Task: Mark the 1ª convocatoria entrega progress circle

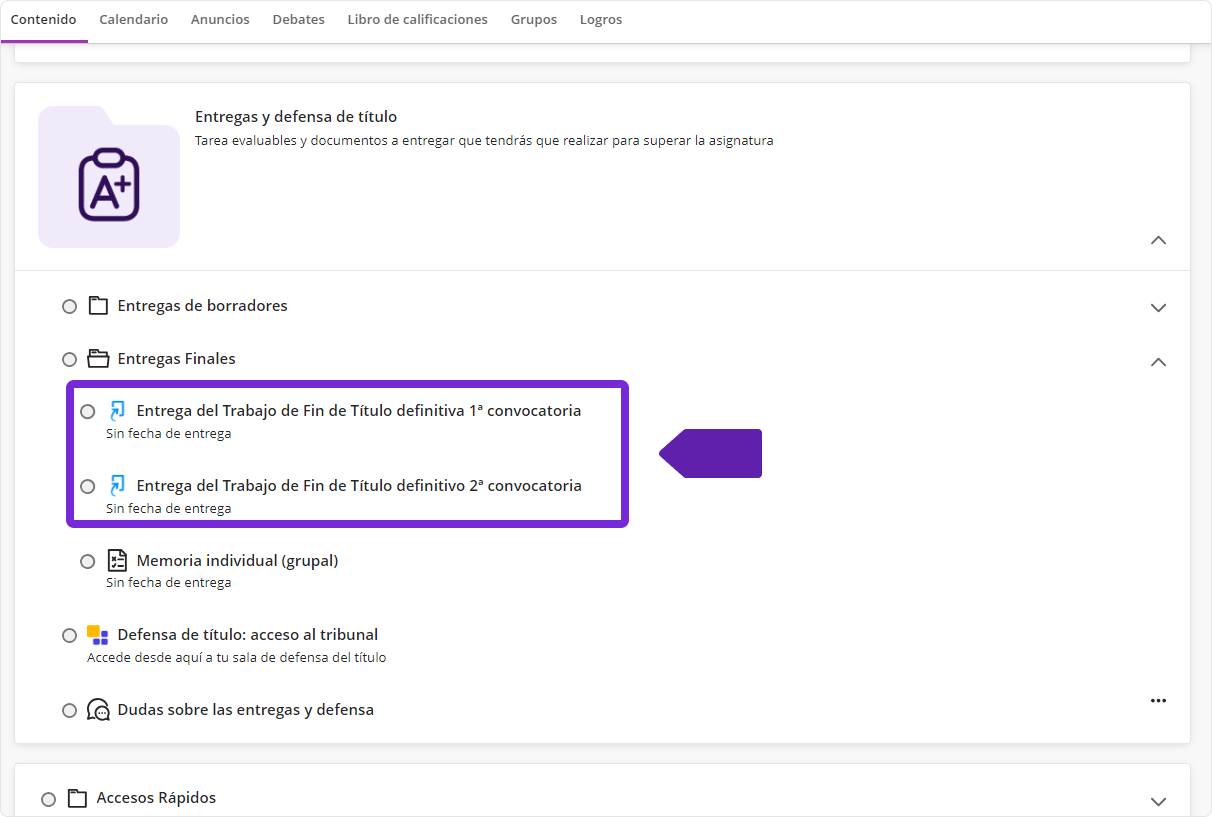Action: (x=88, y=411)
